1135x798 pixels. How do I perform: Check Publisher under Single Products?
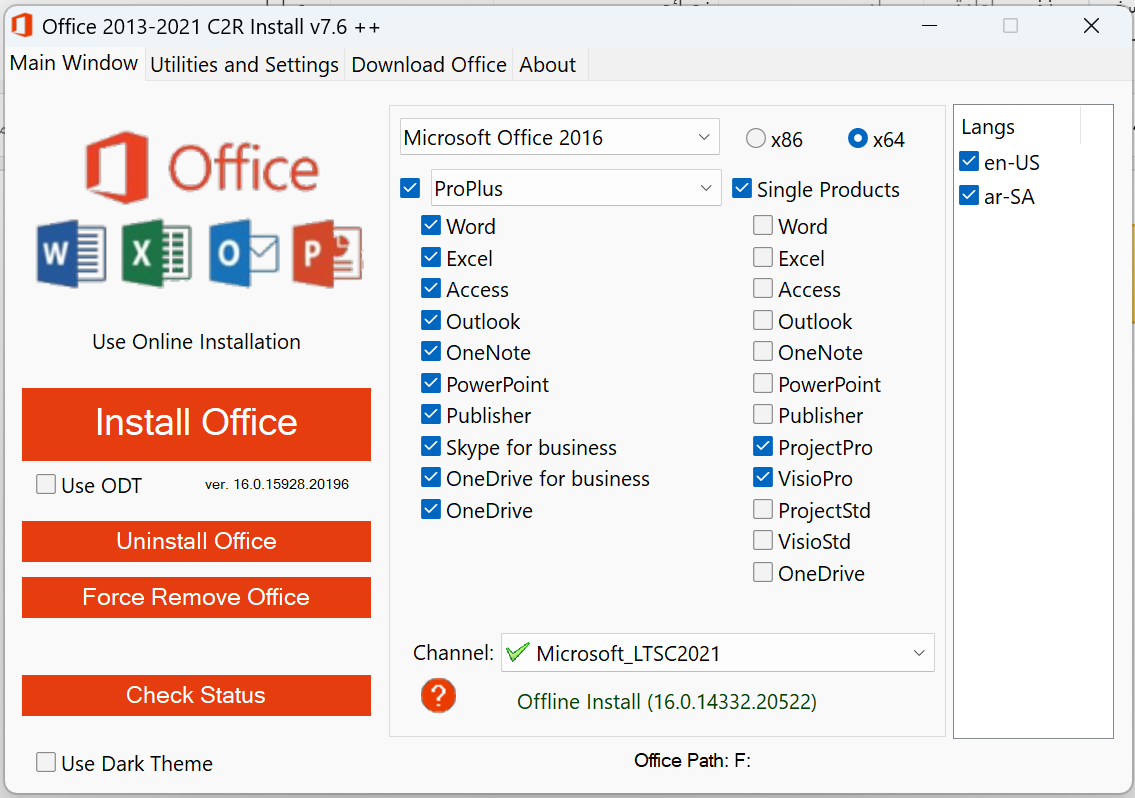(763, 414)
